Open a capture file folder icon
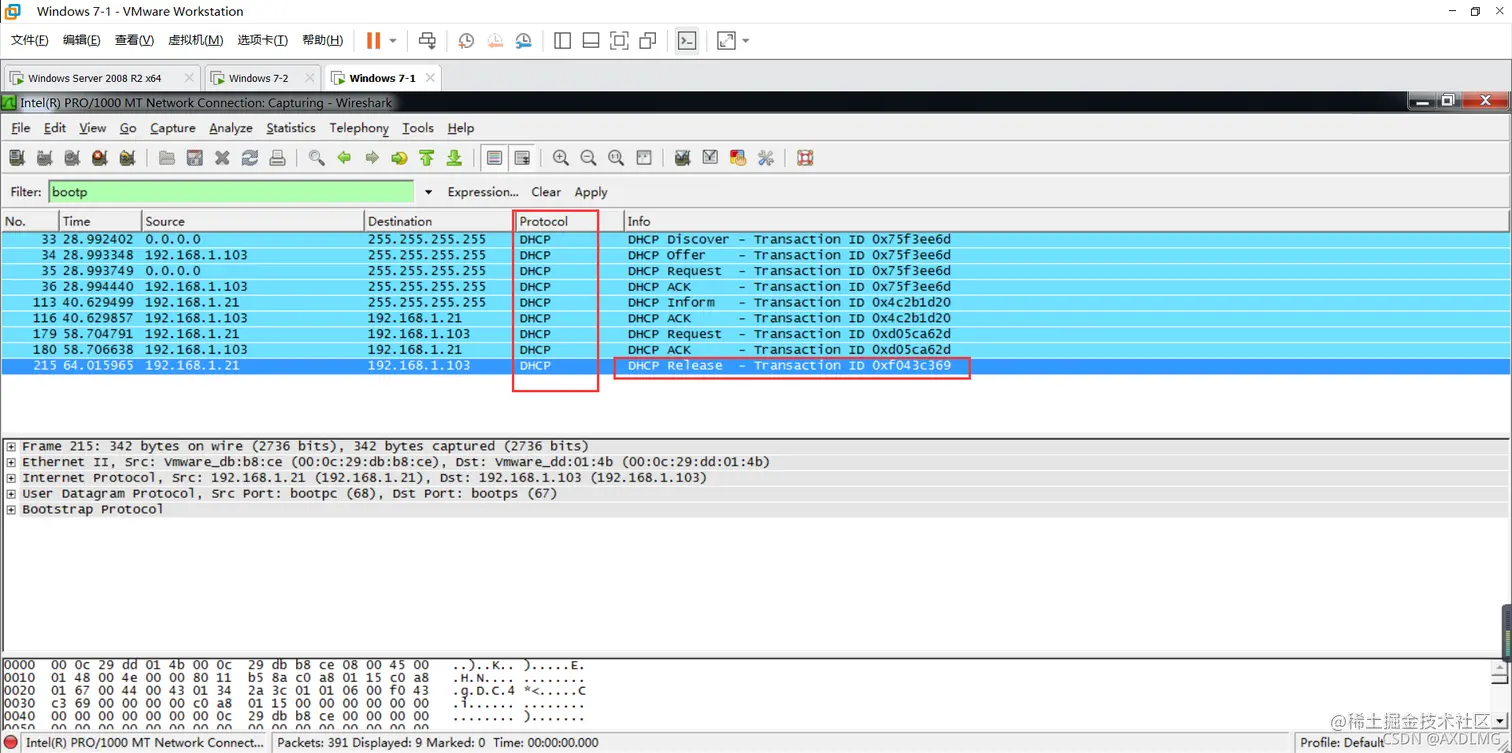Image resolution: width=1512 pixels, height=753 pixels. (167, 158)
